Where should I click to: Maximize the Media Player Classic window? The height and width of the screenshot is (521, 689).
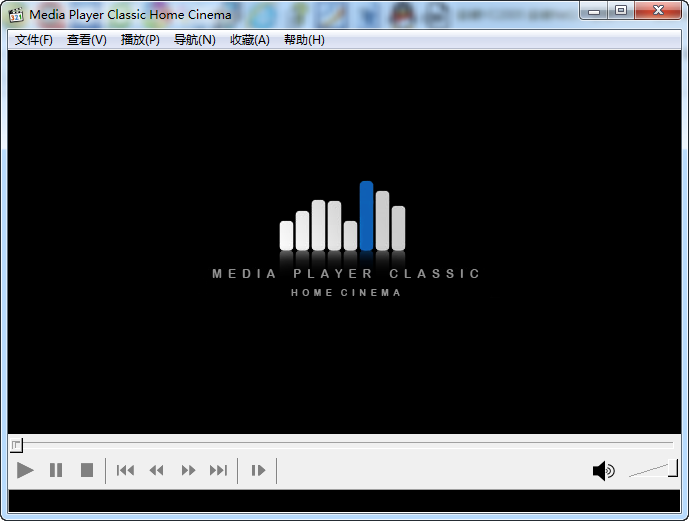point(621,11)
